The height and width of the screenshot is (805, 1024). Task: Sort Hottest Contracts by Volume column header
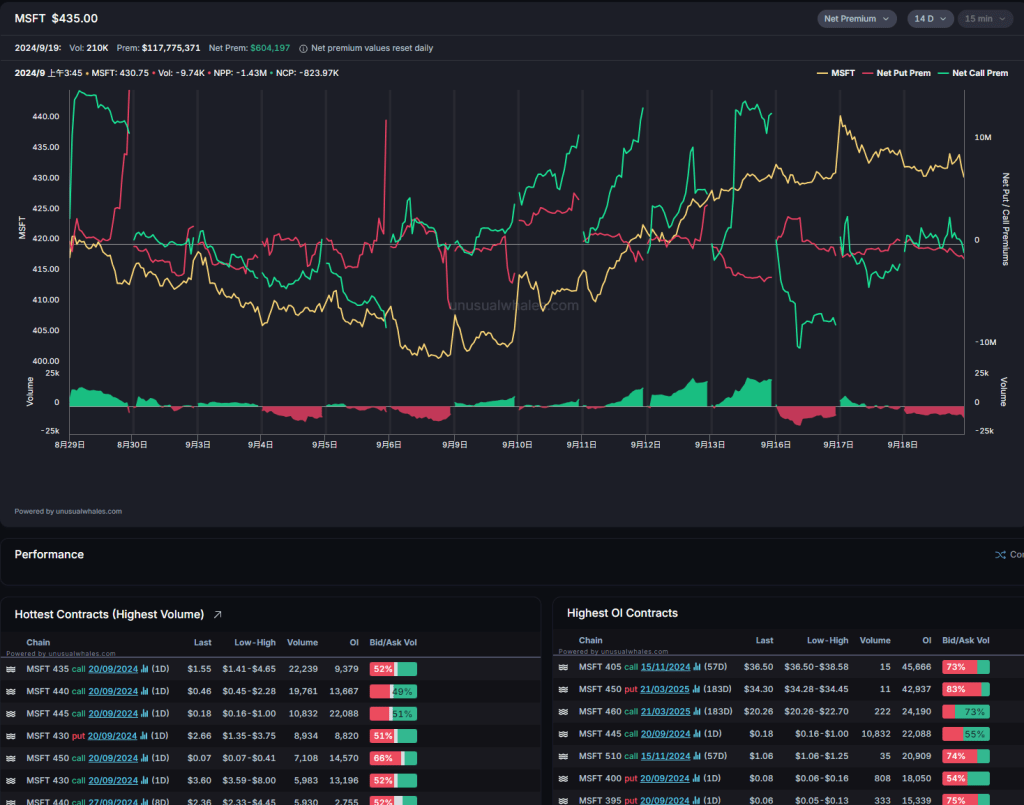pyautogui.click(x=302, y=643)
